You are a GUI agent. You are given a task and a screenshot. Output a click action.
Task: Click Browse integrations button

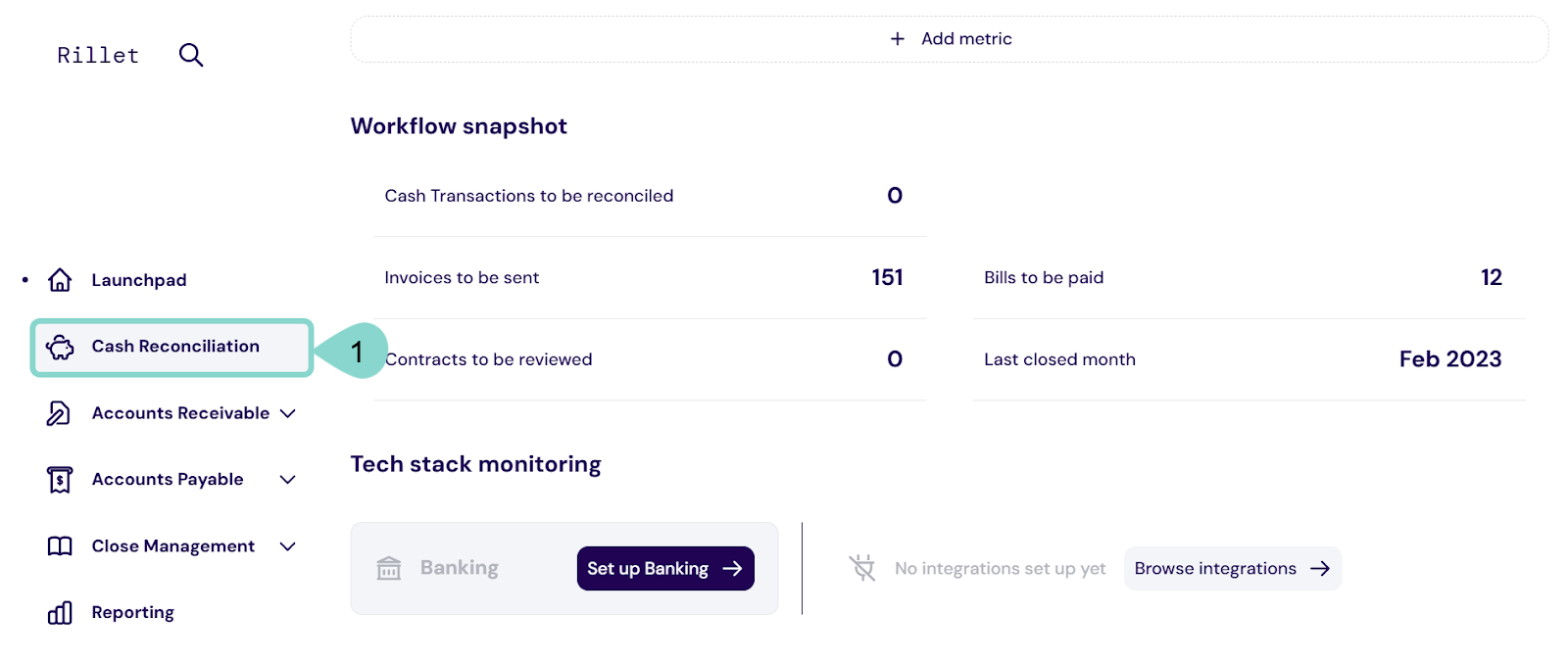tap(1232, 569)
